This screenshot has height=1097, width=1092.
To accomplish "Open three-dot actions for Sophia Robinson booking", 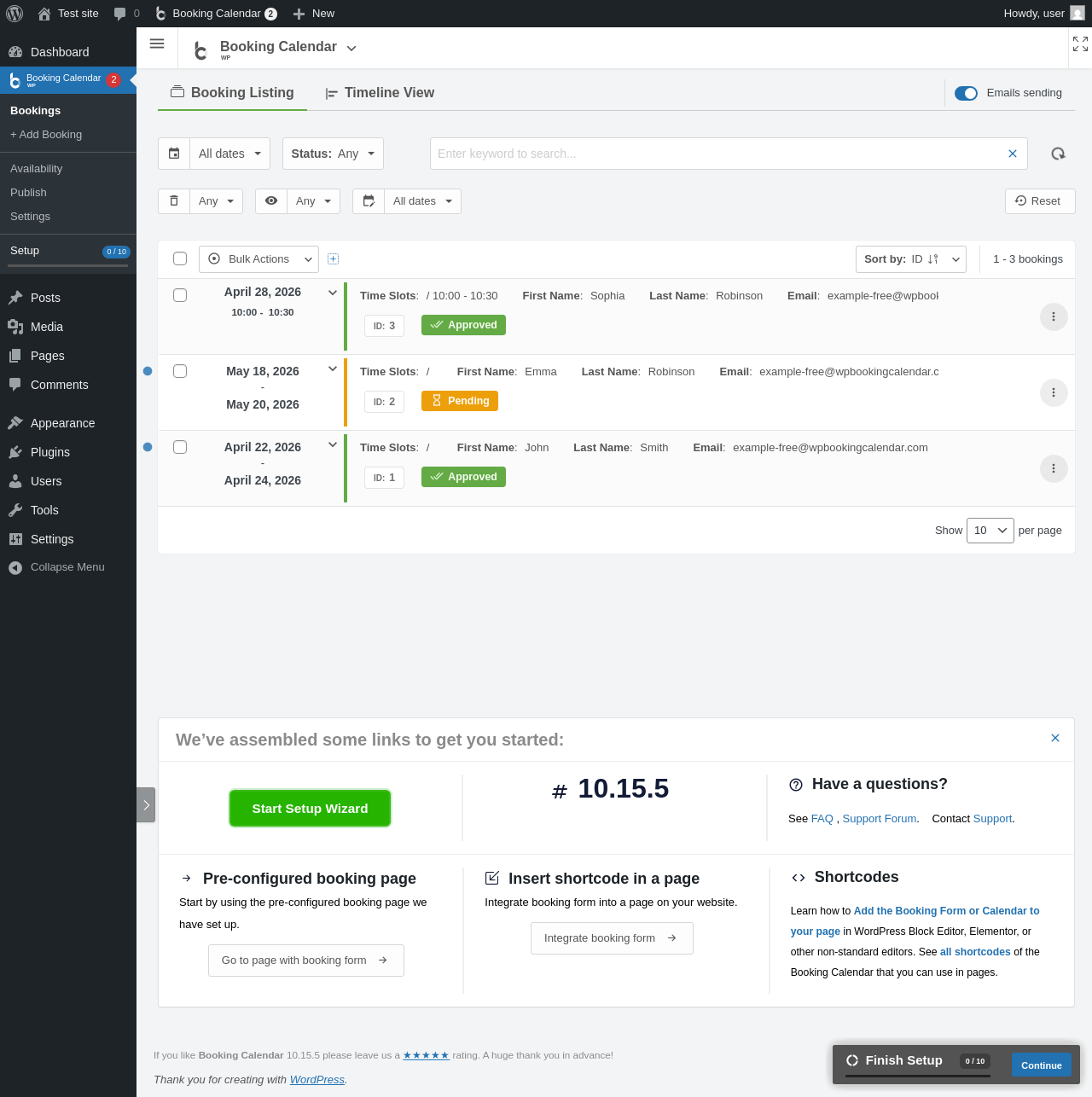I will pyautogui.click(x=1054, y=316).
